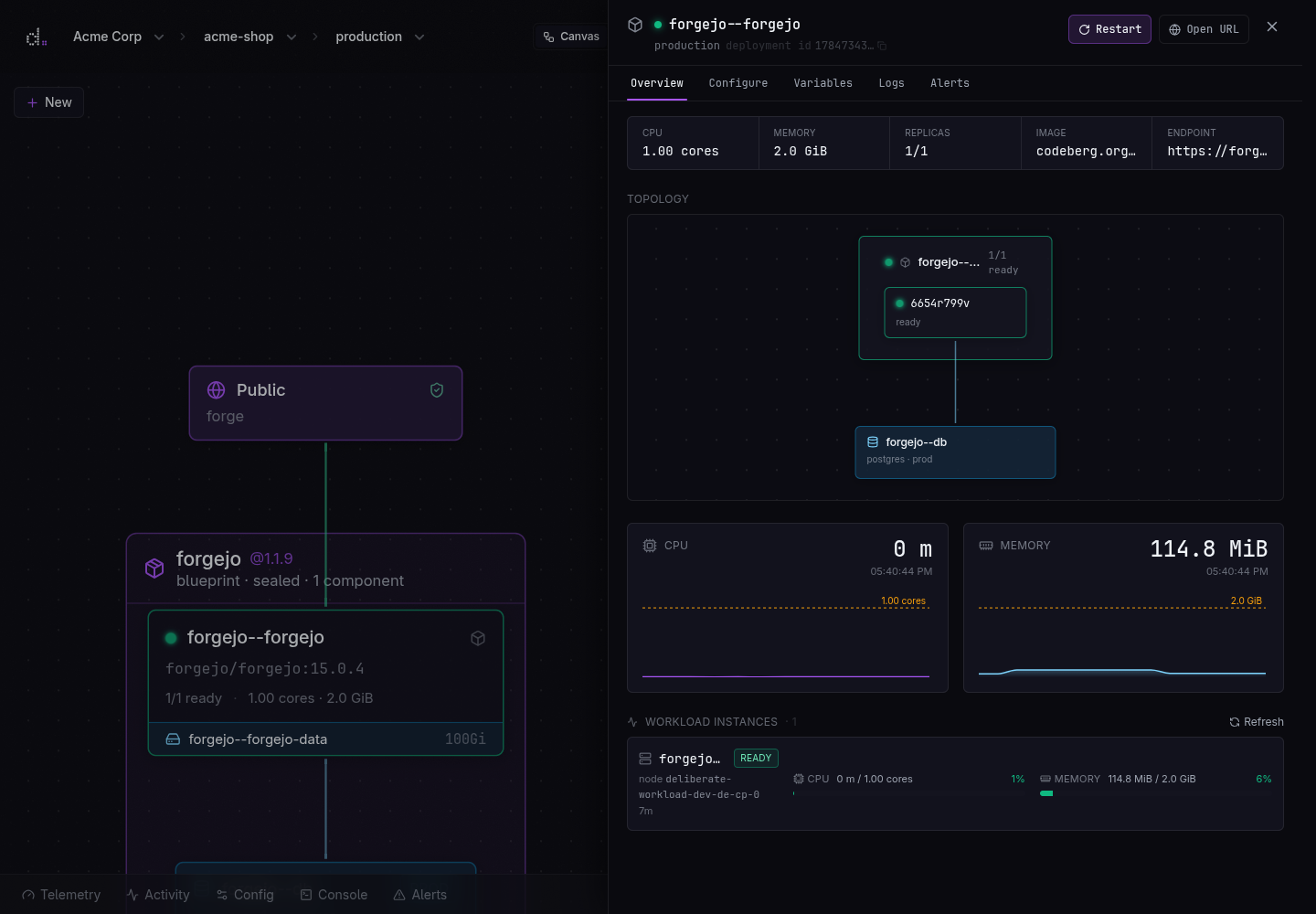Open the production environment dropdown
The image size is (1316, 914).
[380, 37]
